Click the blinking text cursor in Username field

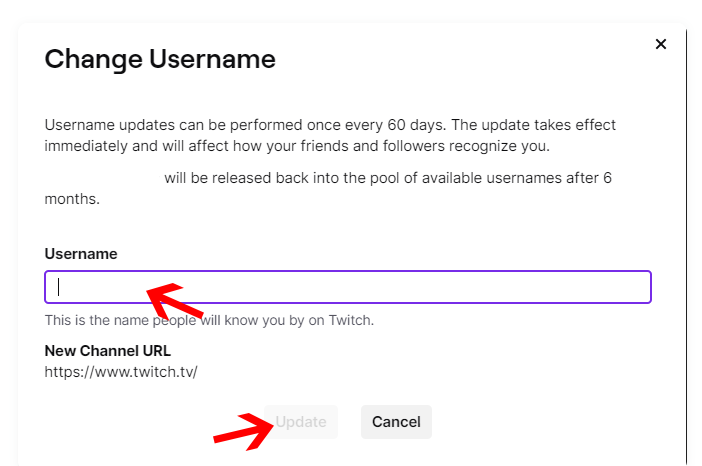pyautogui.click(x=59, y=287)
